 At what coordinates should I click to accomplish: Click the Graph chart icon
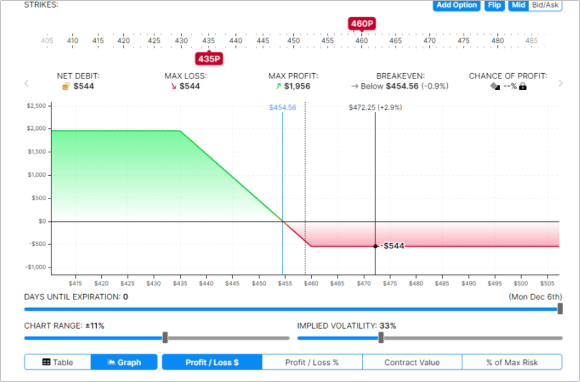coord(111,362)
